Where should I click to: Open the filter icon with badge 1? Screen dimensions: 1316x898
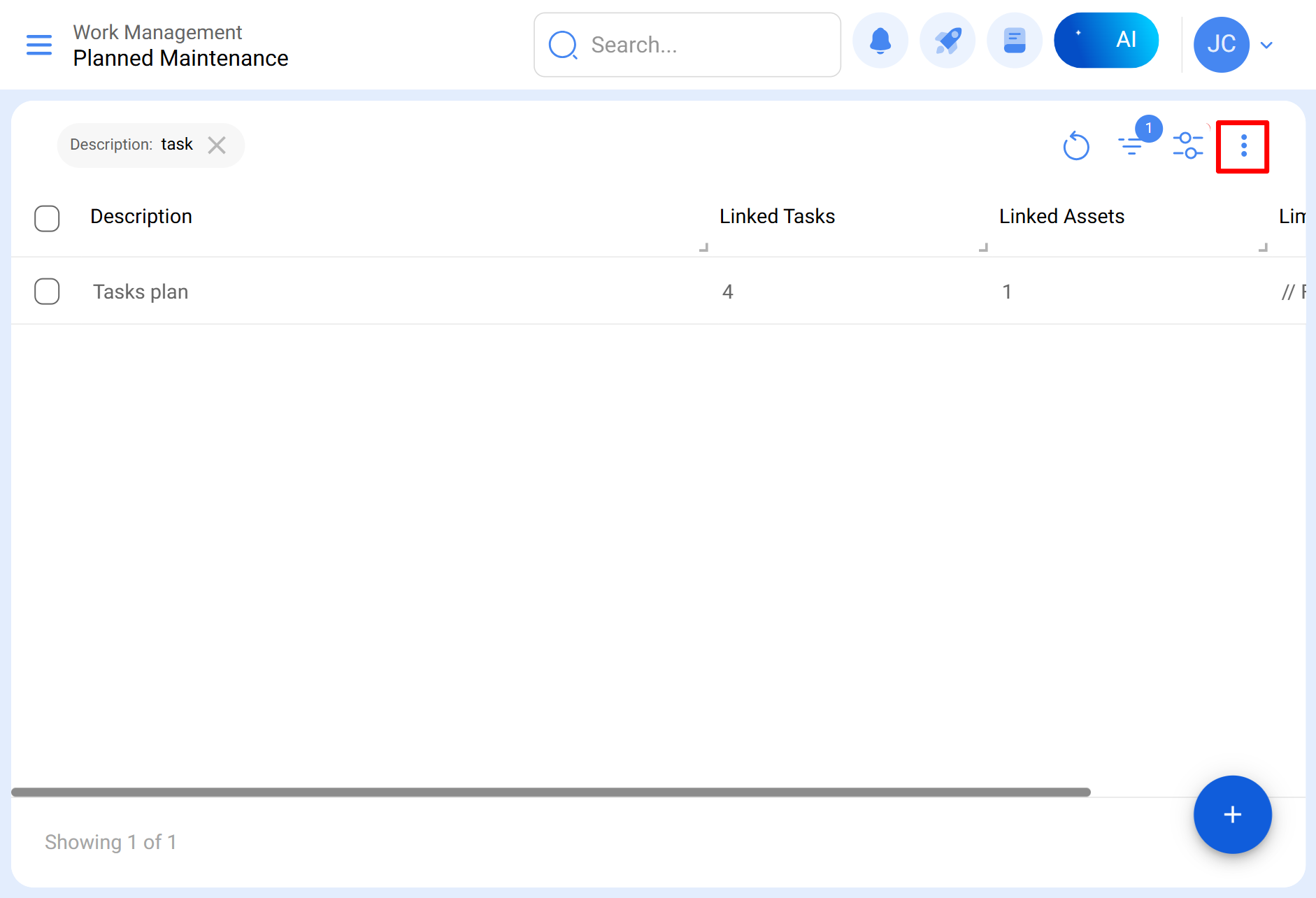tap(1131, 145)
